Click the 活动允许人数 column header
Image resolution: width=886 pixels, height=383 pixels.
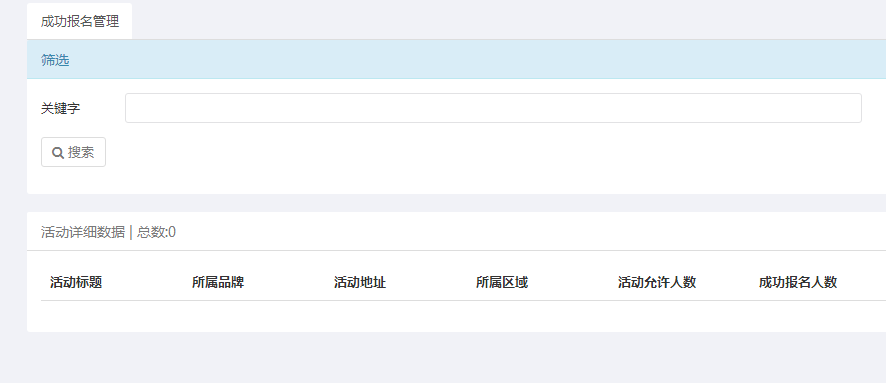(657, 282)
